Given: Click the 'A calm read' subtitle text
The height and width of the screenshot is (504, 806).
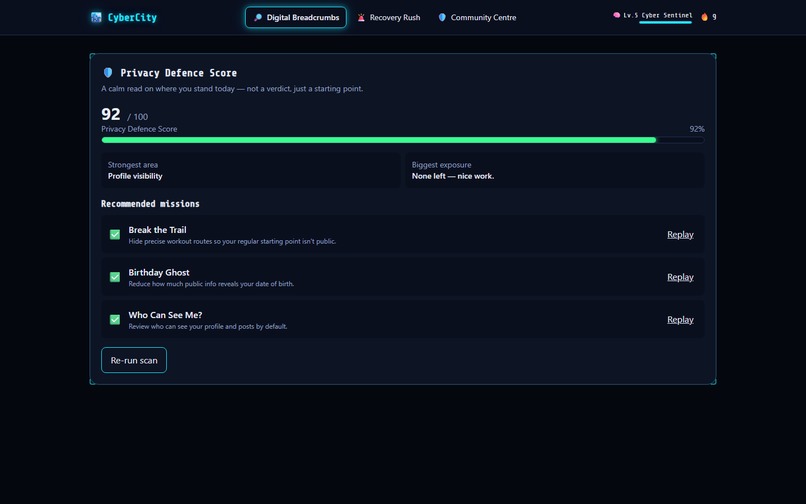Looking at the screenshot, I should (232, 88).
